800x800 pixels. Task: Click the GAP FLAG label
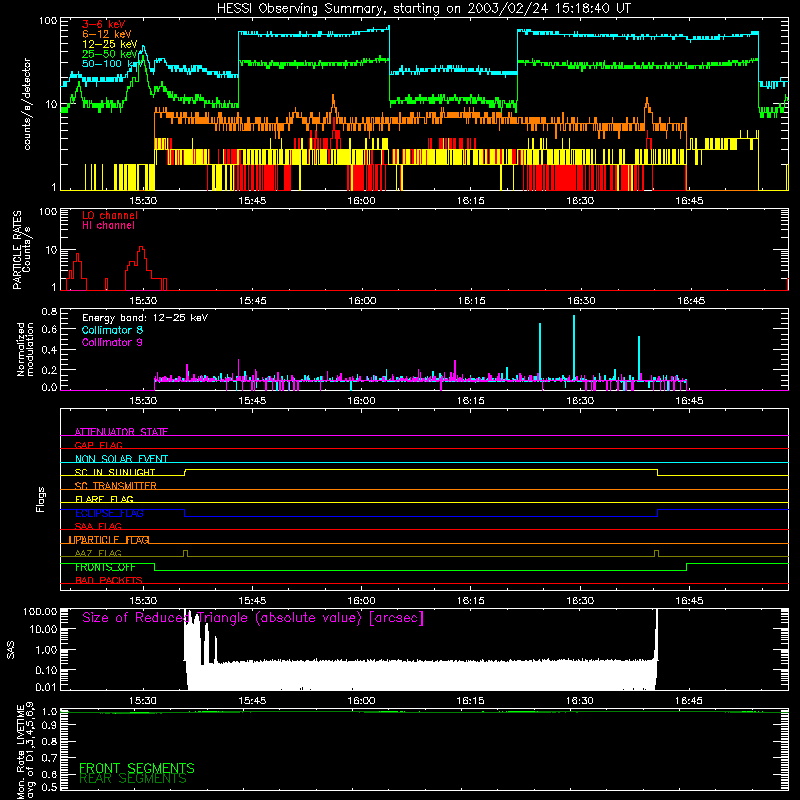pyautogui.click(x=98, y=445)
